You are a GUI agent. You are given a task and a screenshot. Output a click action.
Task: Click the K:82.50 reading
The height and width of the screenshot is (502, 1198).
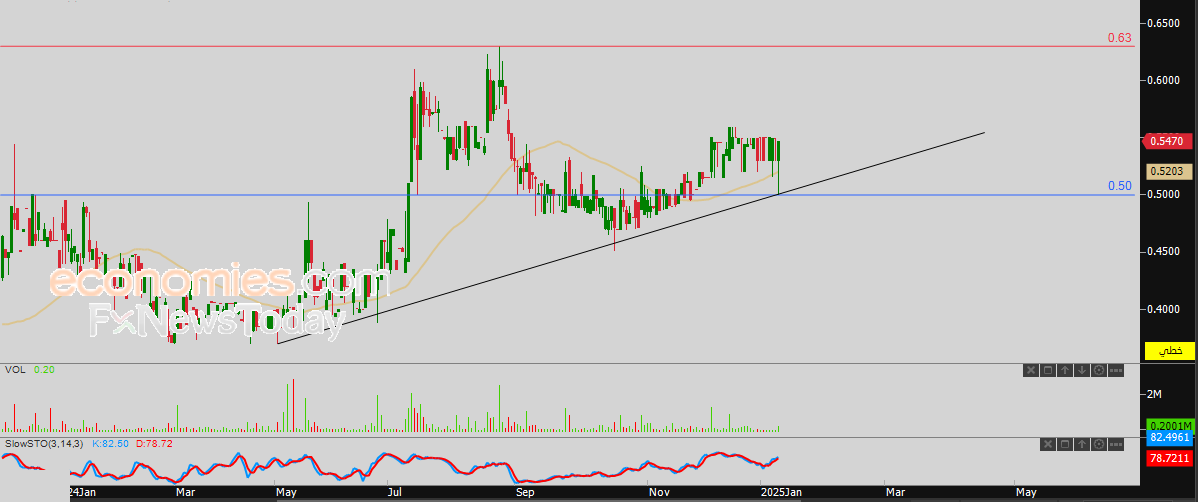pos(112,443)
